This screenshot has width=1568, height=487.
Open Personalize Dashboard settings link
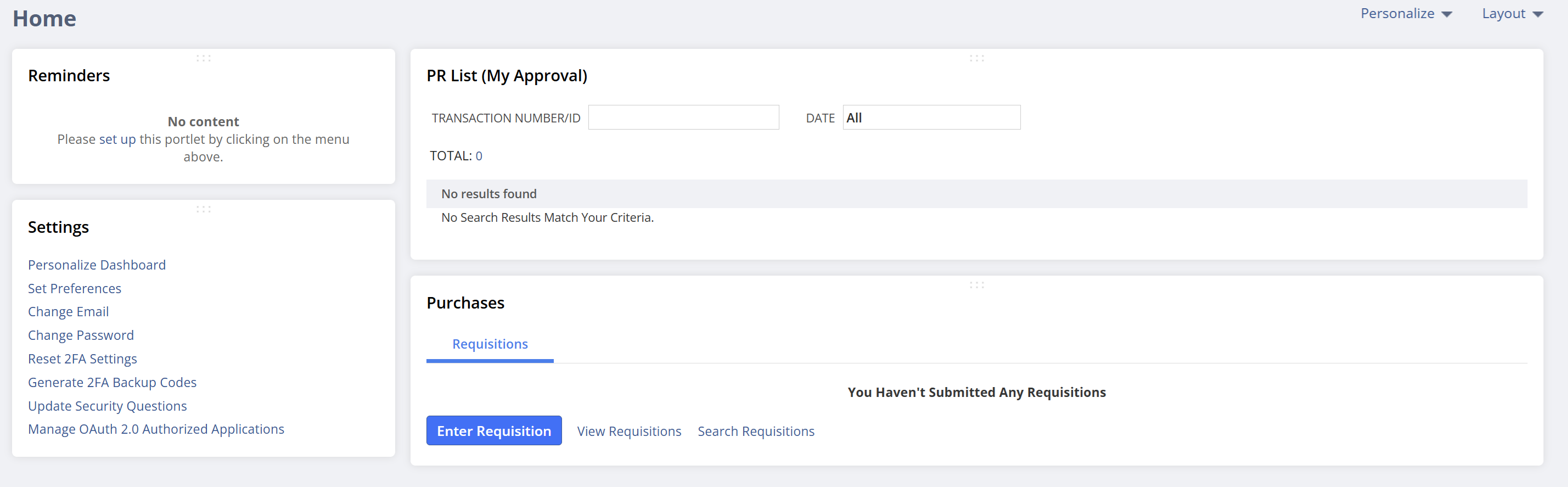point(97,265)
